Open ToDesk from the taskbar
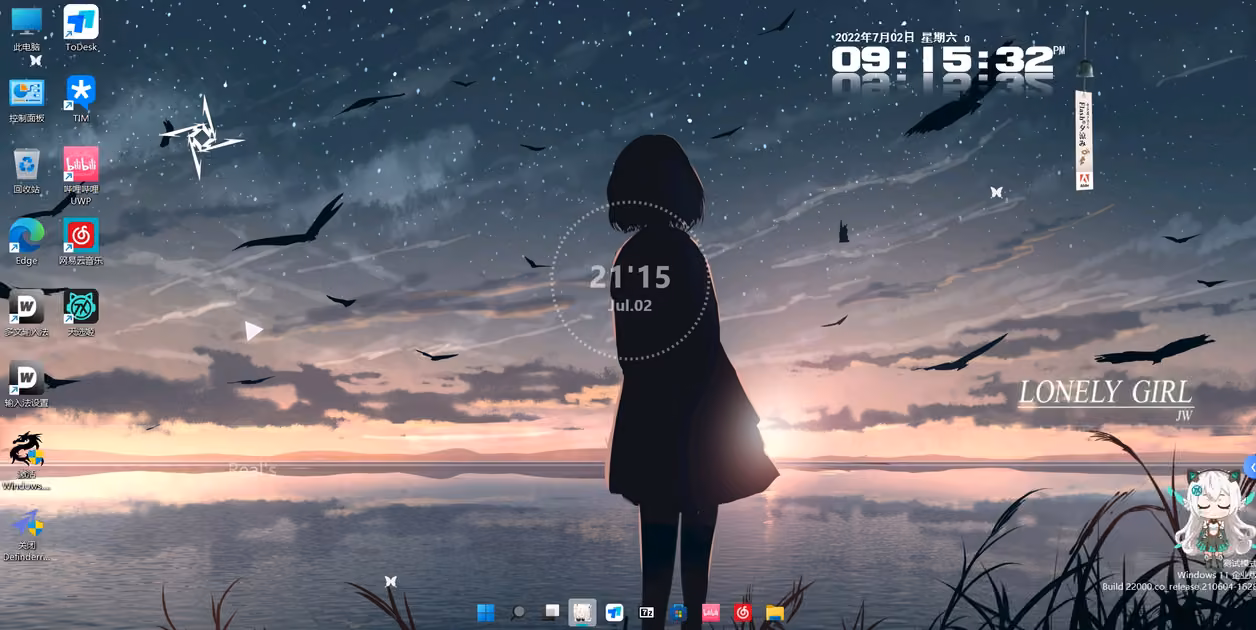Viewport: 1256px width, 630px height. [x=614, y=612]
